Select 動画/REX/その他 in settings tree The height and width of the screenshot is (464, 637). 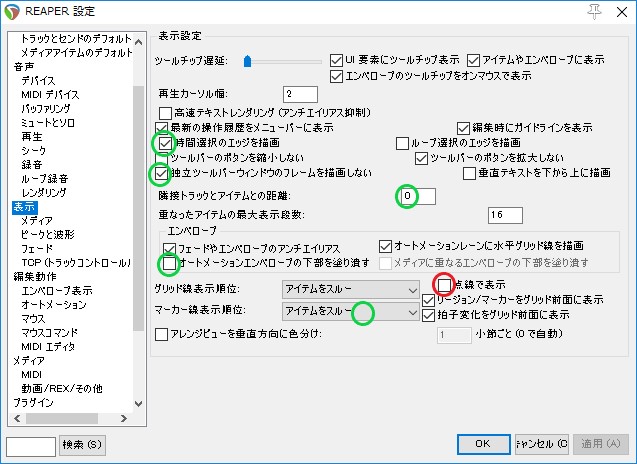click(x=62, y=389)
